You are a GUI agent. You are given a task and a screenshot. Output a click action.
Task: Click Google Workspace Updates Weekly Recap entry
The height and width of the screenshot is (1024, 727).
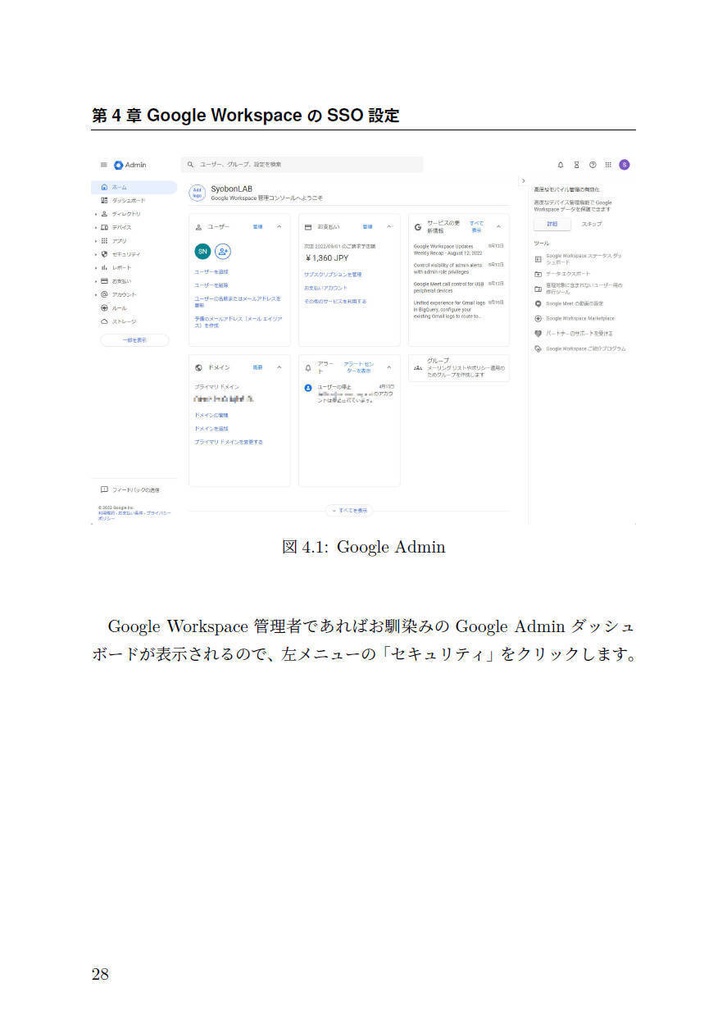tap(459, 249)
